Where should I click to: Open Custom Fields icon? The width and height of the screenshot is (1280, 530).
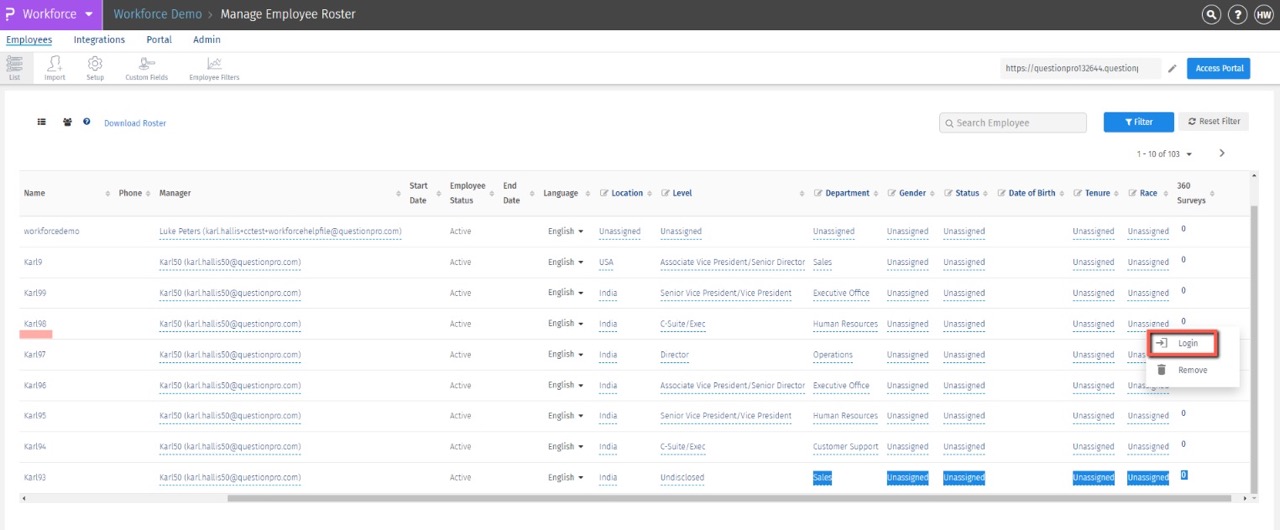146,65
